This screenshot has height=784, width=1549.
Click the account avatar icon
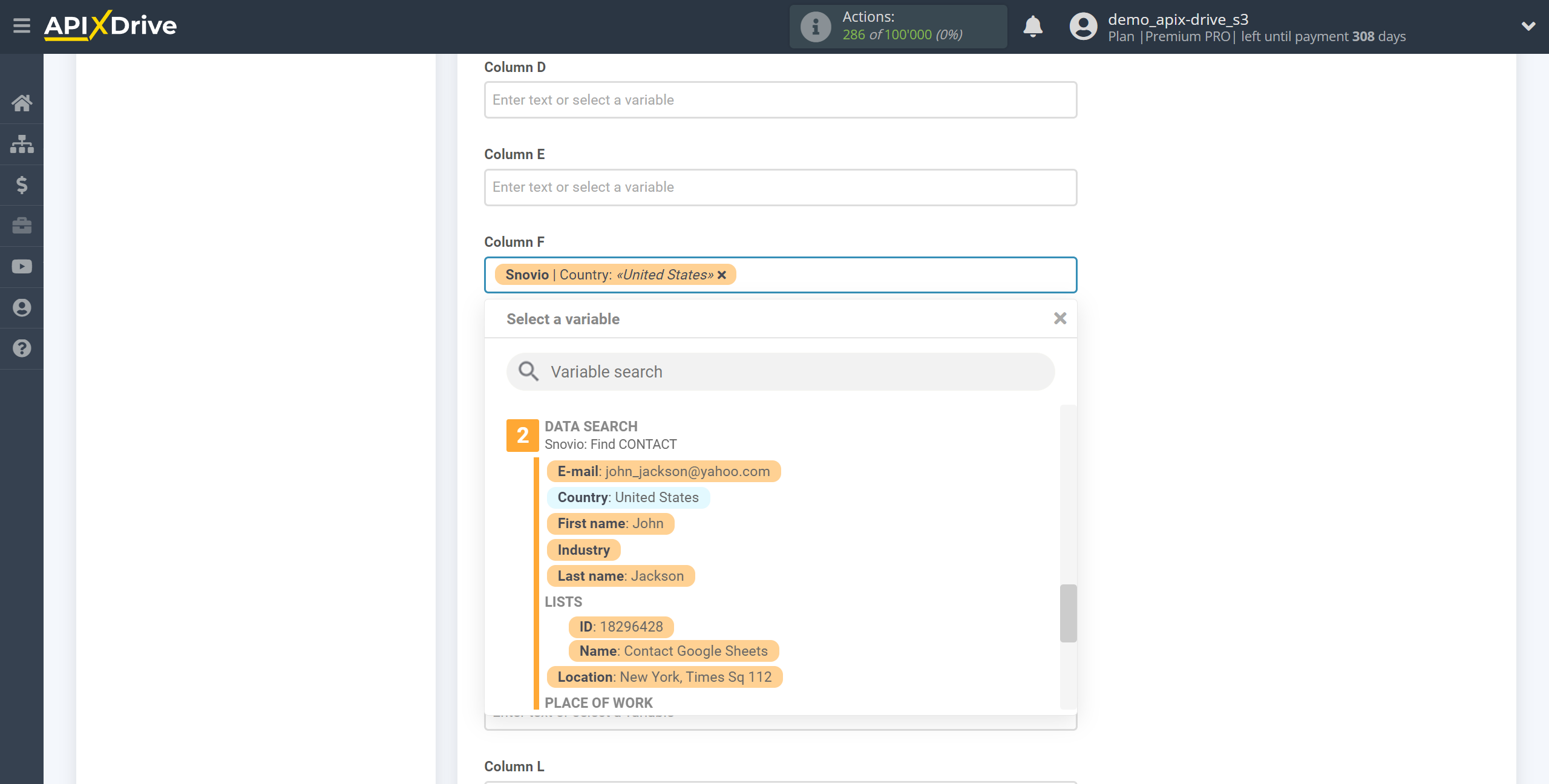(x=1083, y=27)
